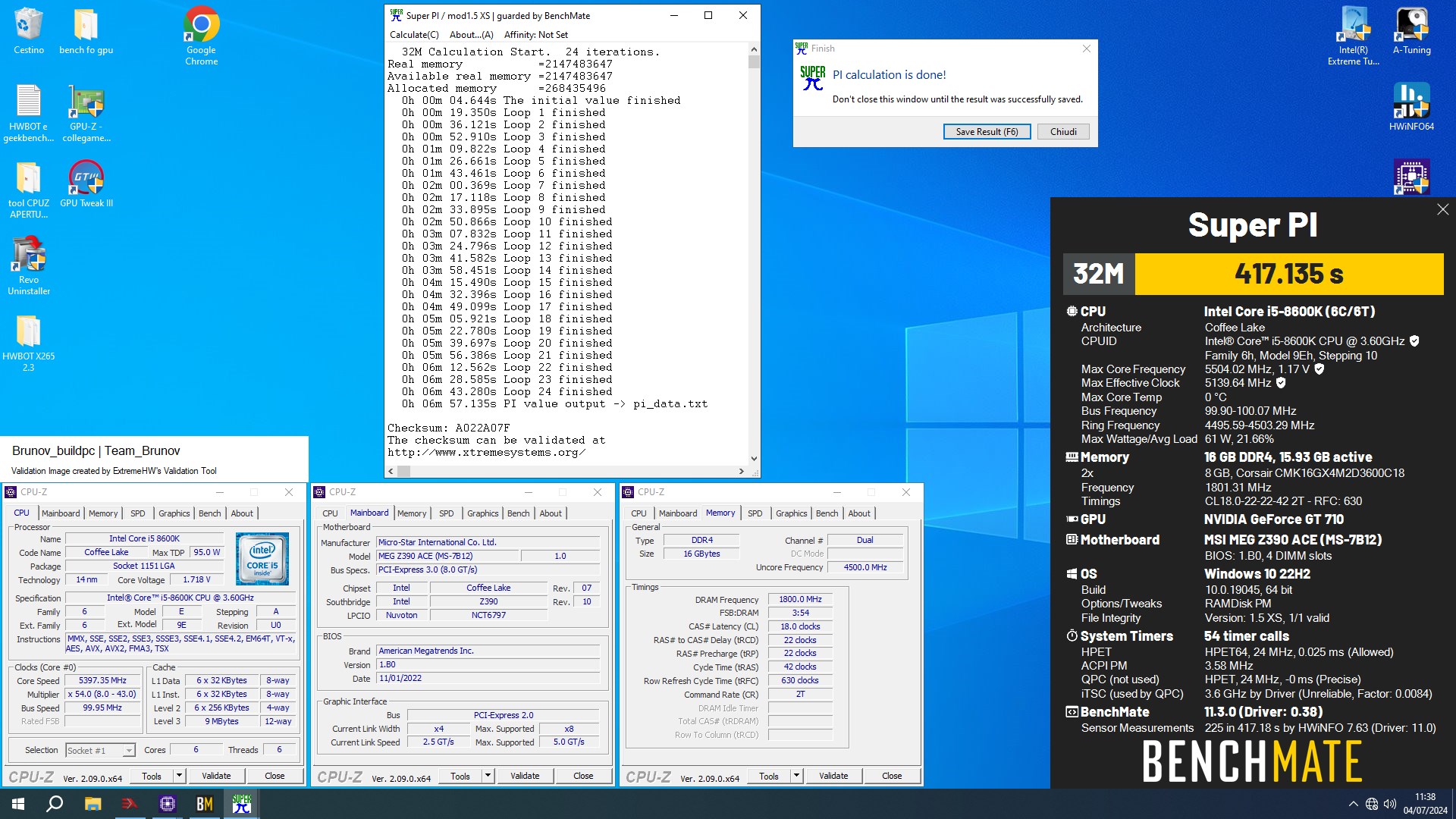This screenshot has width=1456, height=819.
Task: Open File Explorer from the taskbar
Action: (x=93, y=804)
